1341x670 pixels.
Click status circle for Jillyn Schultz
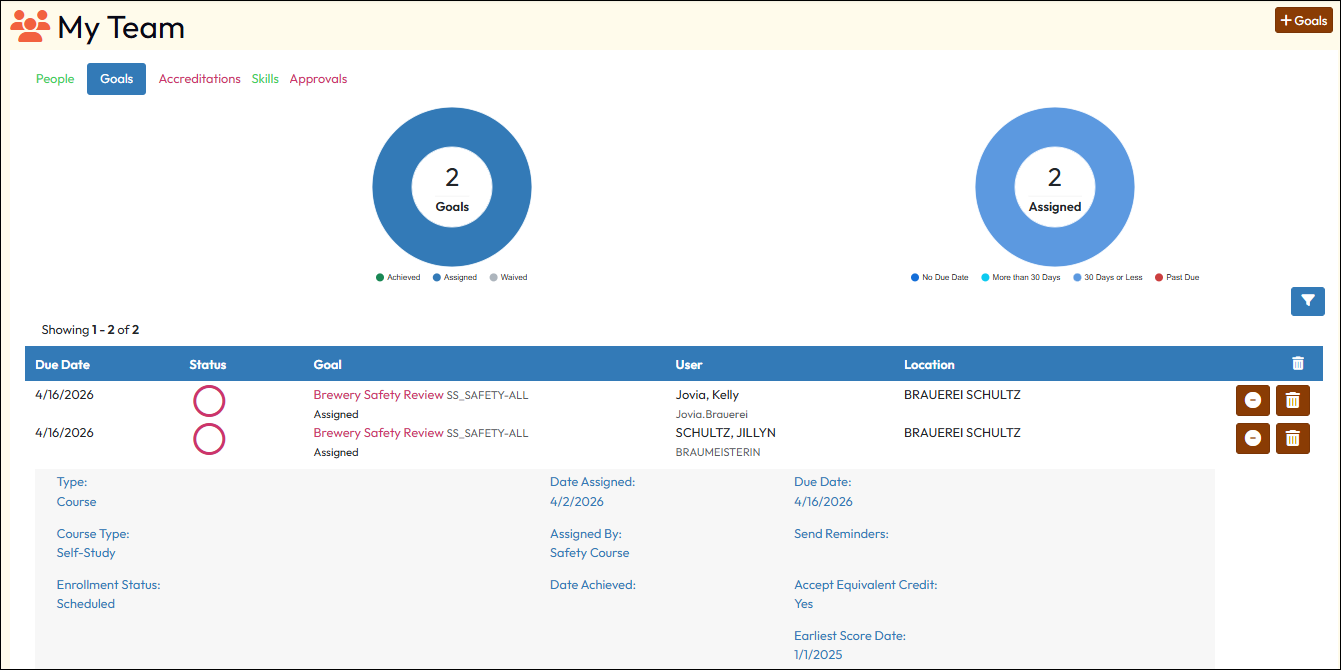tap(209, 439)
